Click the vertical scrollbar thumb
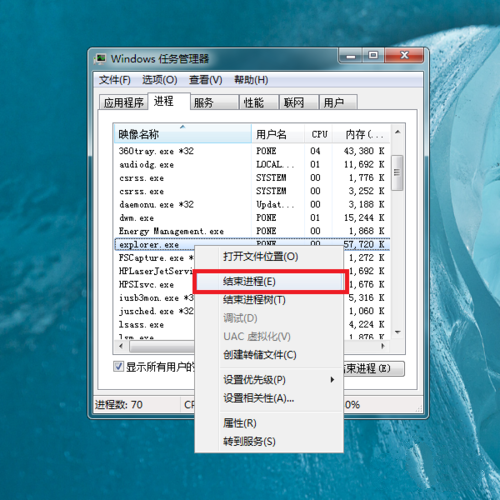The height and width of the screenshot is (500, 500). point(397,173)
